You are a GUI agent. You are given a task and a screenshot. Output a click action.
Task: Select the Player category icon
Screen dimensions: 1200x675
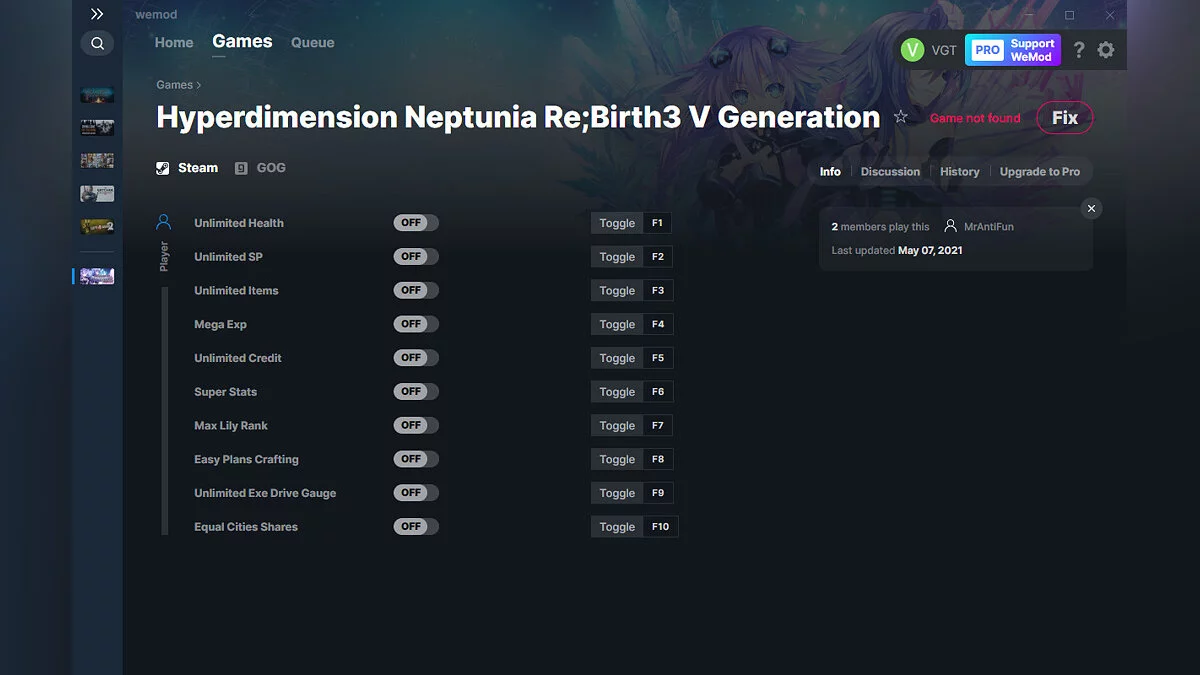pos(164,222)
